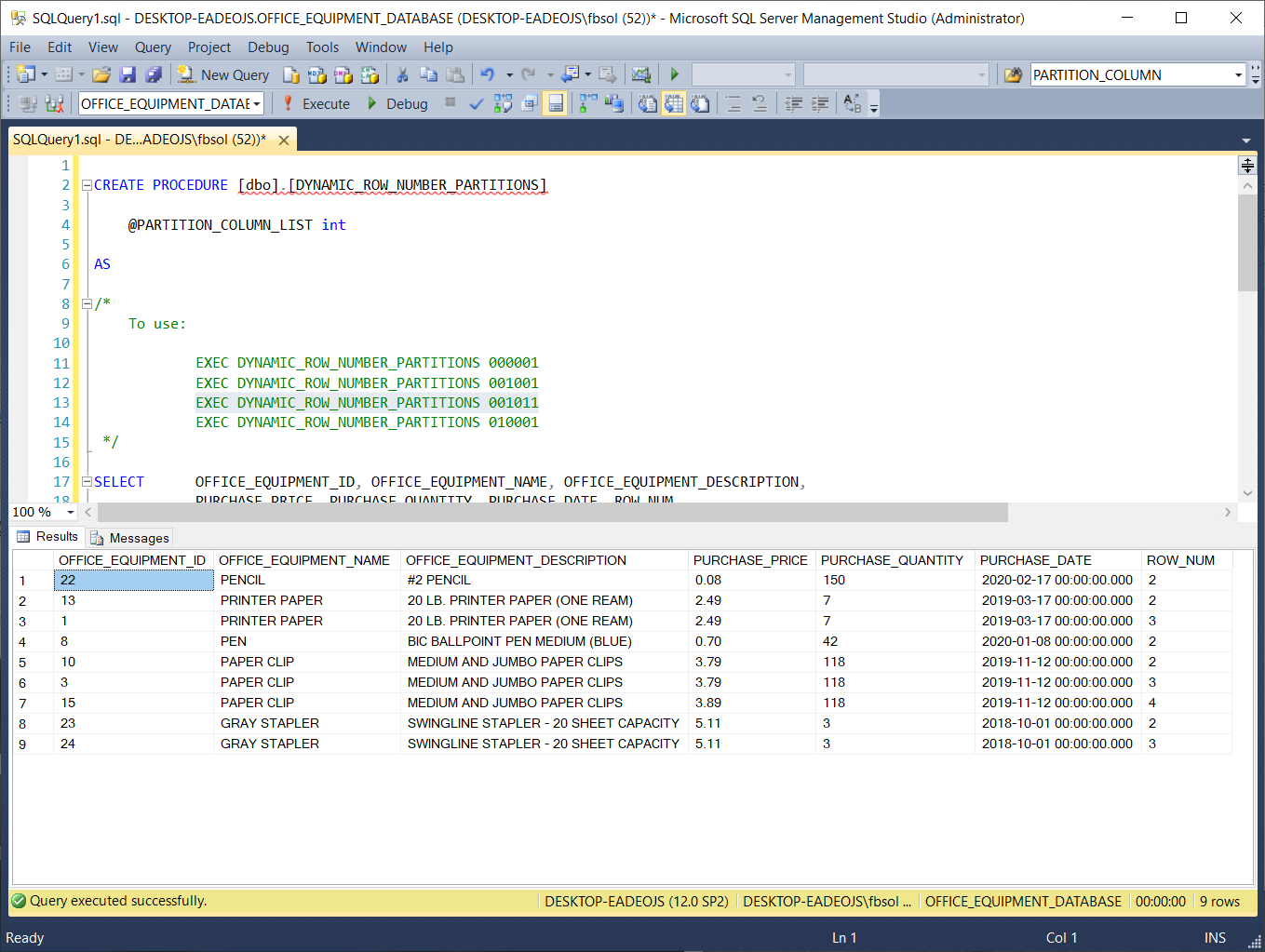The width and height of the screenshot is (1265, 952).
Task: Toggle Results to Grid output mode
Action: click(x=673, y=104)
